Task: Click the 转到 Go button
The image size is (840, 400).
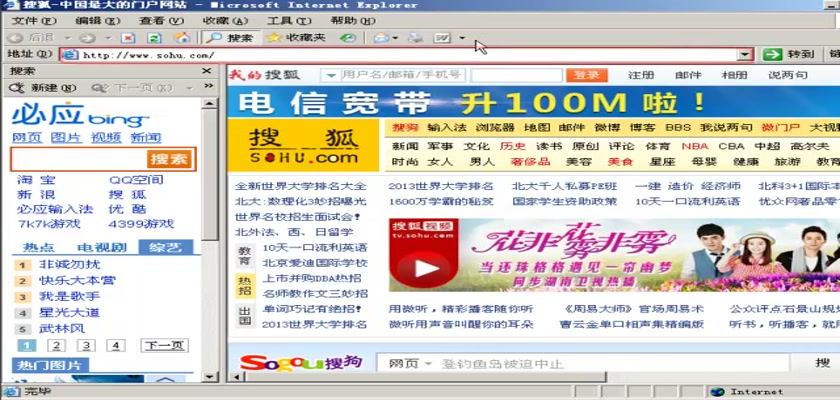Action: [789, 54]
